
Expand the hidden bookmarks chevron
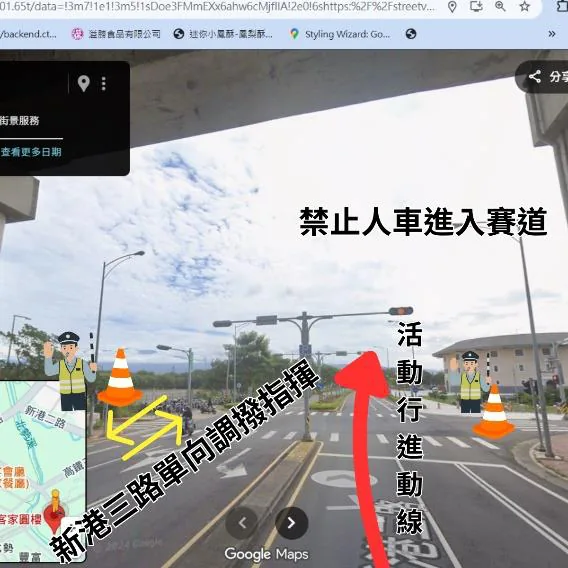[552, 34]
